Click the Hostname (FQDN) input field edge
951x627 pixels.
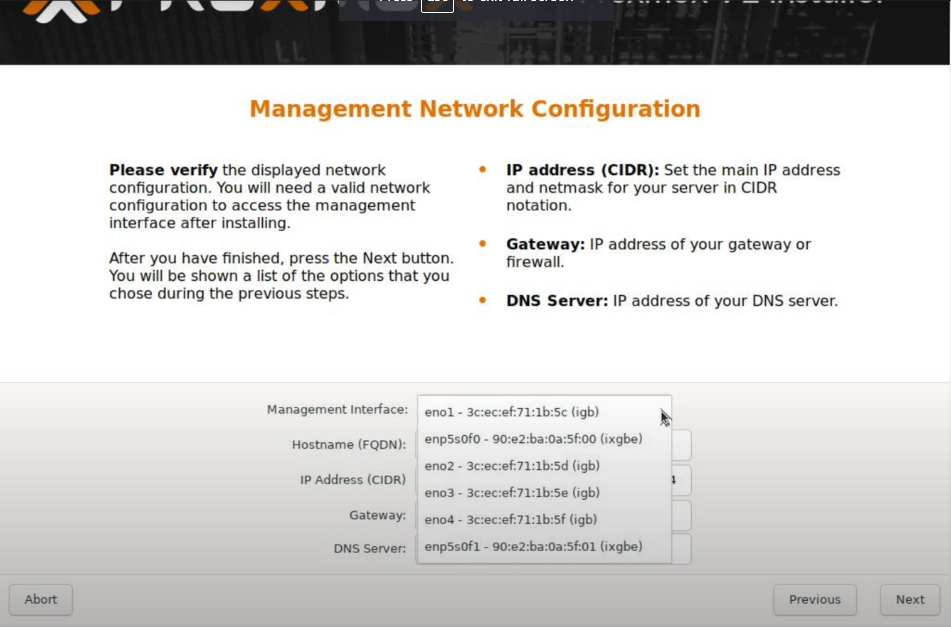click(x=681, y=445)
